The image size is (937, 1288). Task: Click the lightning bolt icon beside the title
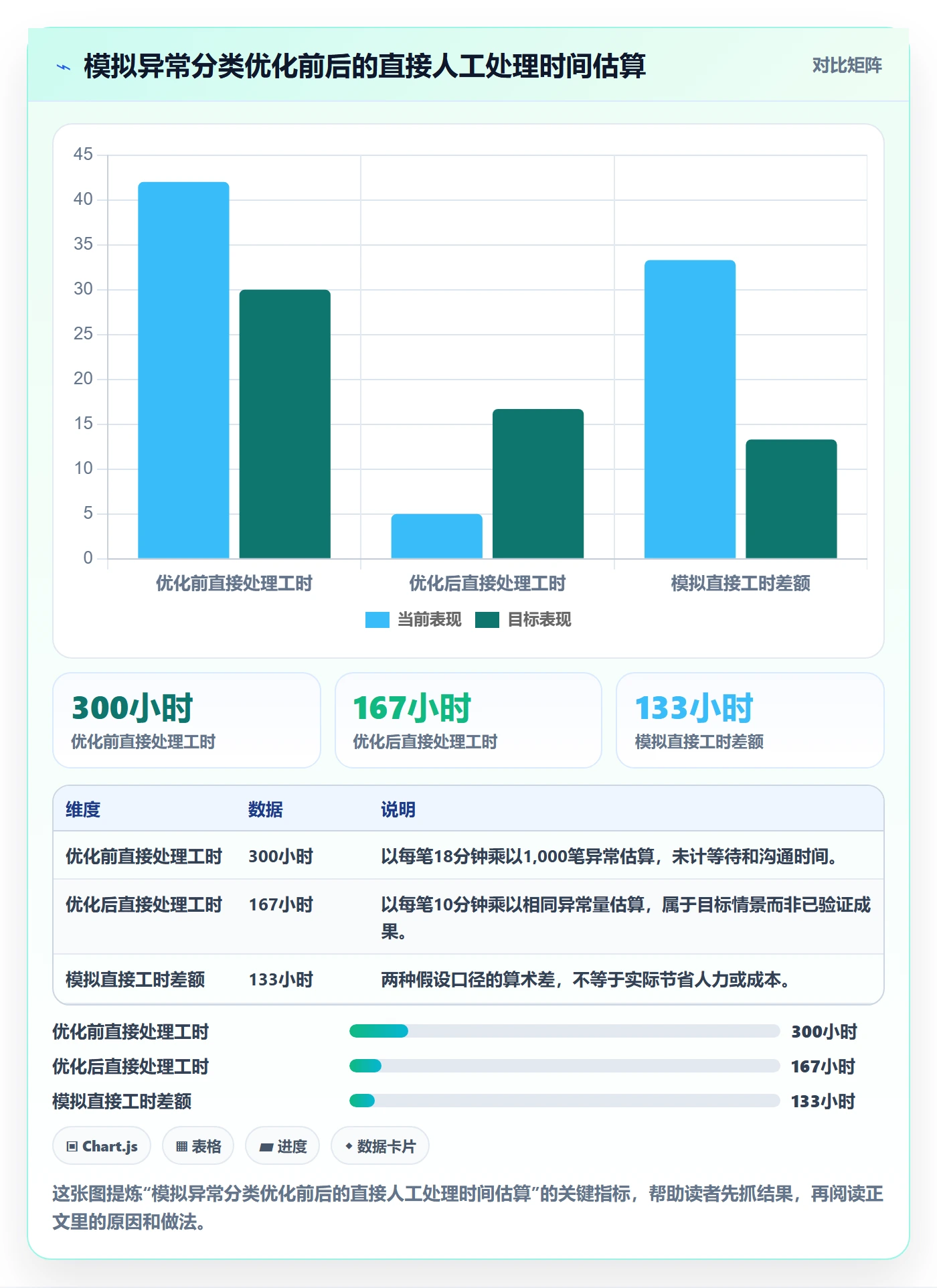(x=64, y=67)
